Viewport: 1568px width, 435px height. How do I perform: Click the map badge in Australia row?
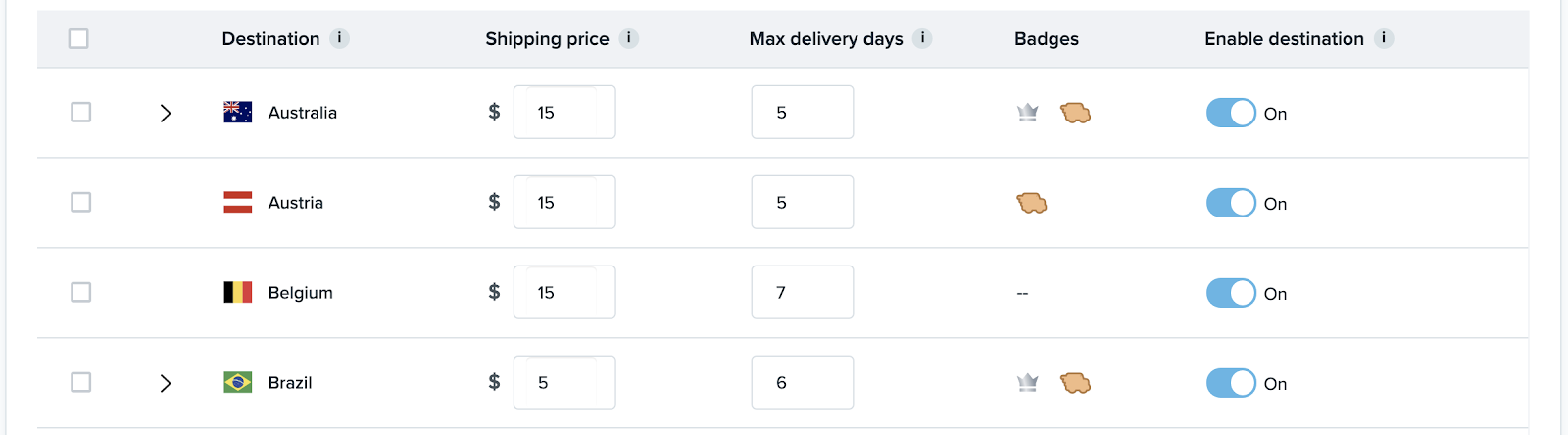[1075, 113]
